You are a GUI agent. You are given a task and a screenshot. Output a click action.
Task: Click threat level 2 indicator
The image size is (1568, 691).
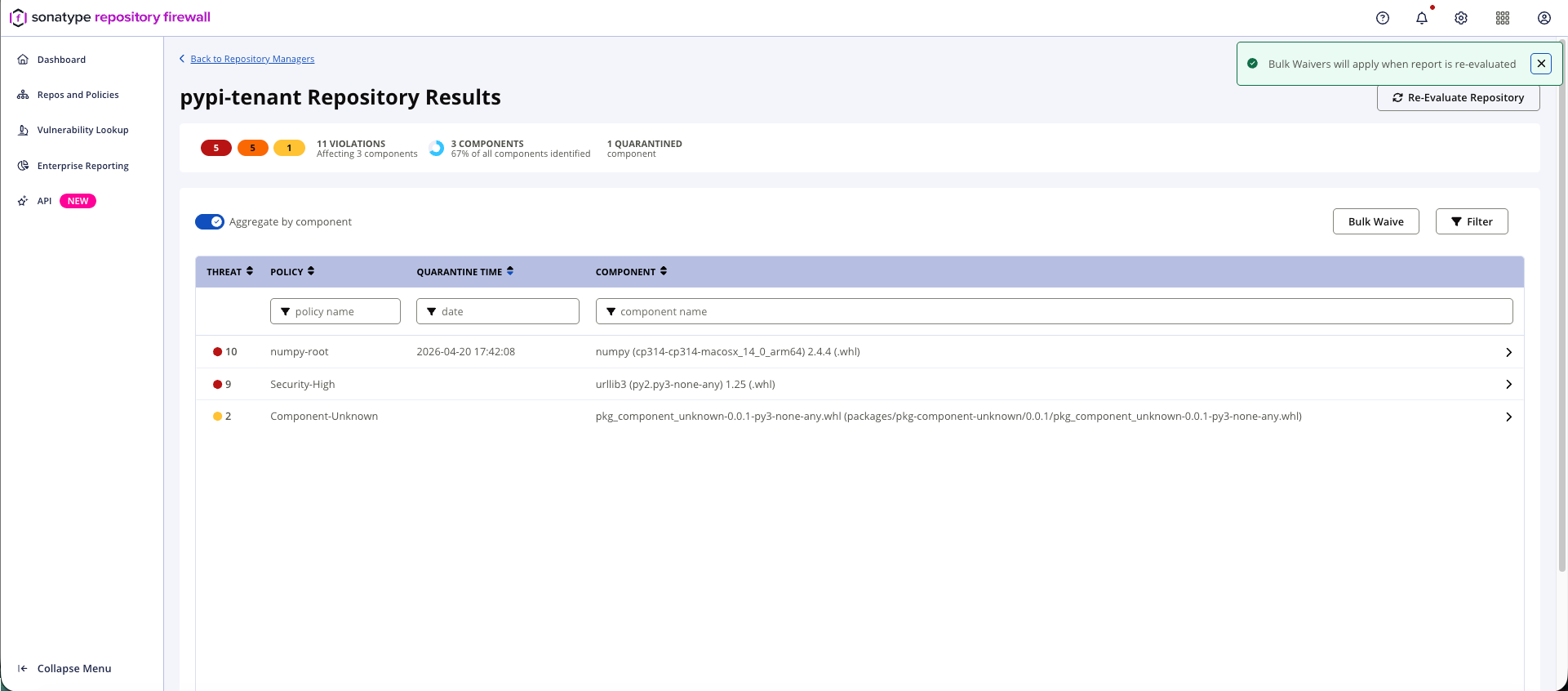[x=222, y=417]
